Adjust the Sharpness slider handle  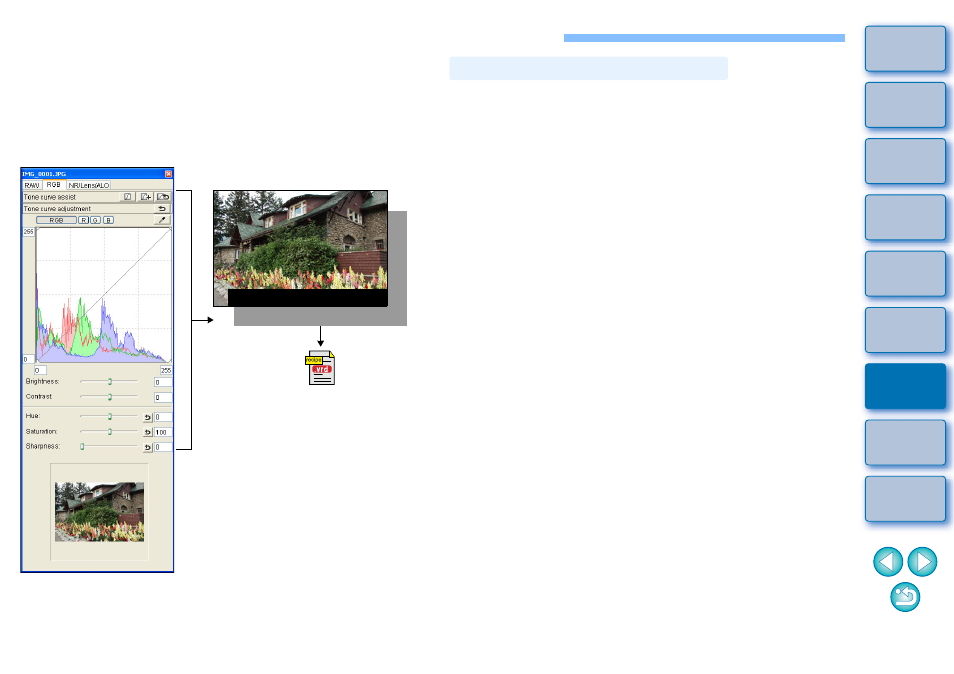point(82,446)
